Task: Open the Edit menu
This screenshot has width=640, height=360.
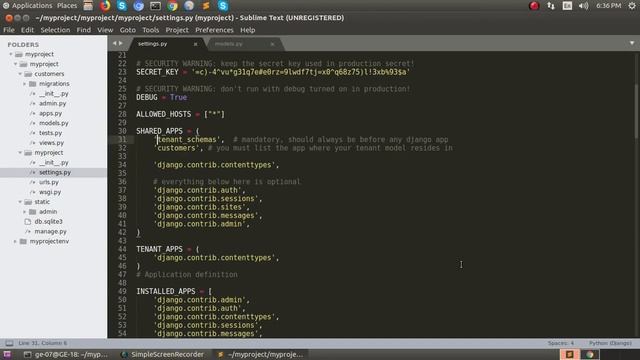Action: (27, 30)
